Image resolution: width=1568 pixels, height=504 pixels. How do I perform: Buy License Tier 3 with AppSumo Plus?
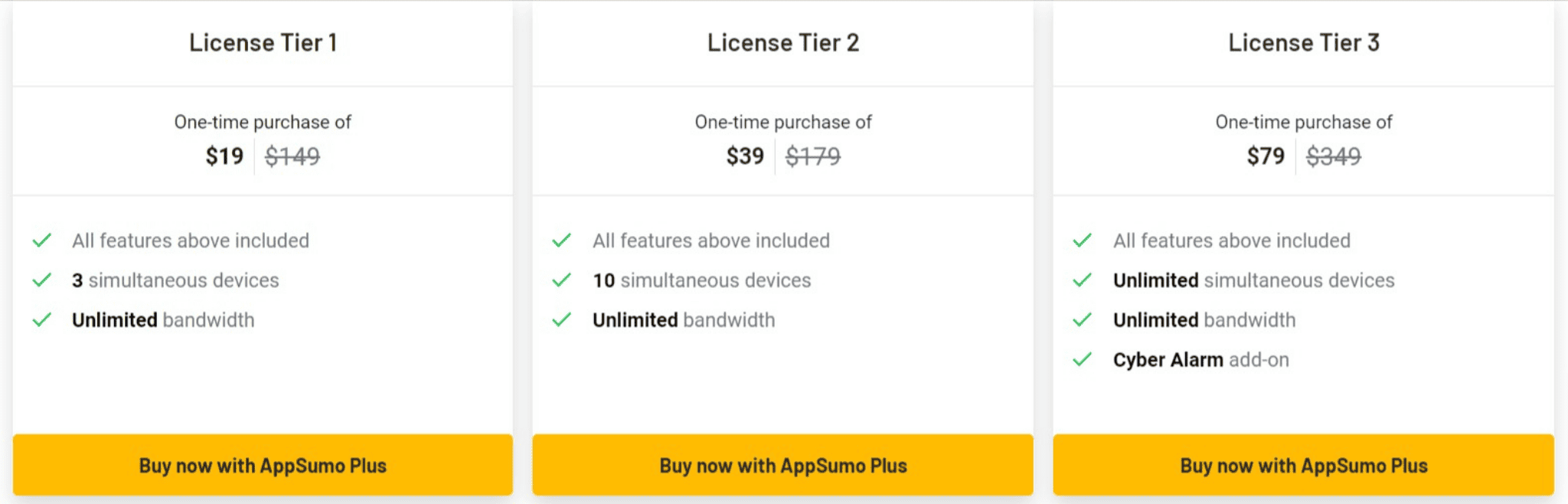pos(1304,465)
